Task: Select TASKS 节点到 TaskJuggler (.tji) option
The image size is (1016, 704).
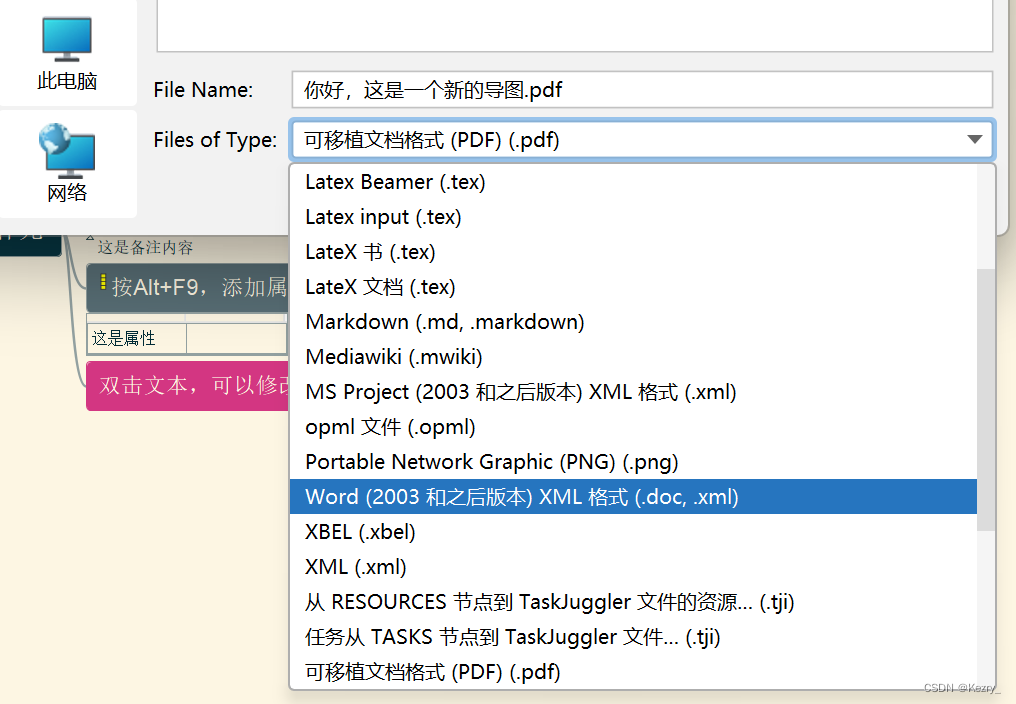Action: [x=633, y=637]
